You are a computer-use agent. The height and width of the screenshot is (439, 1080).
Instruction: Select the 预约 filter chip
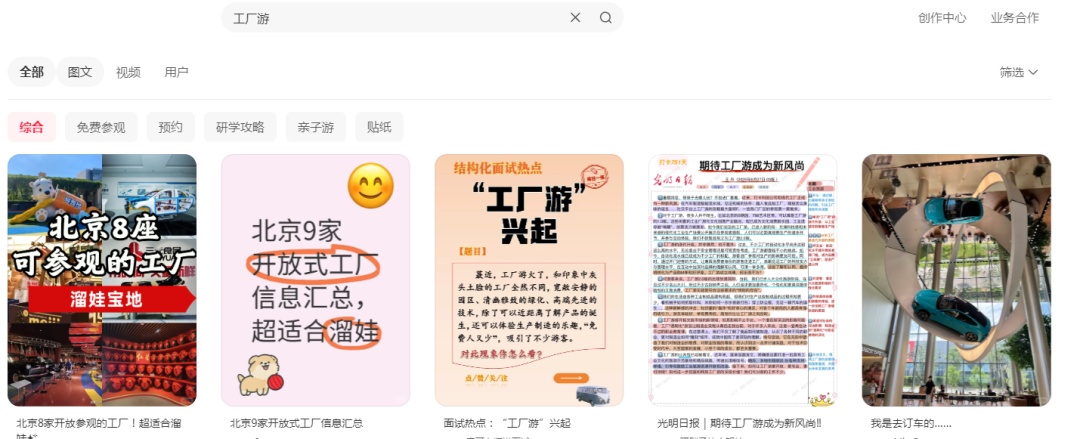[170, 127]
